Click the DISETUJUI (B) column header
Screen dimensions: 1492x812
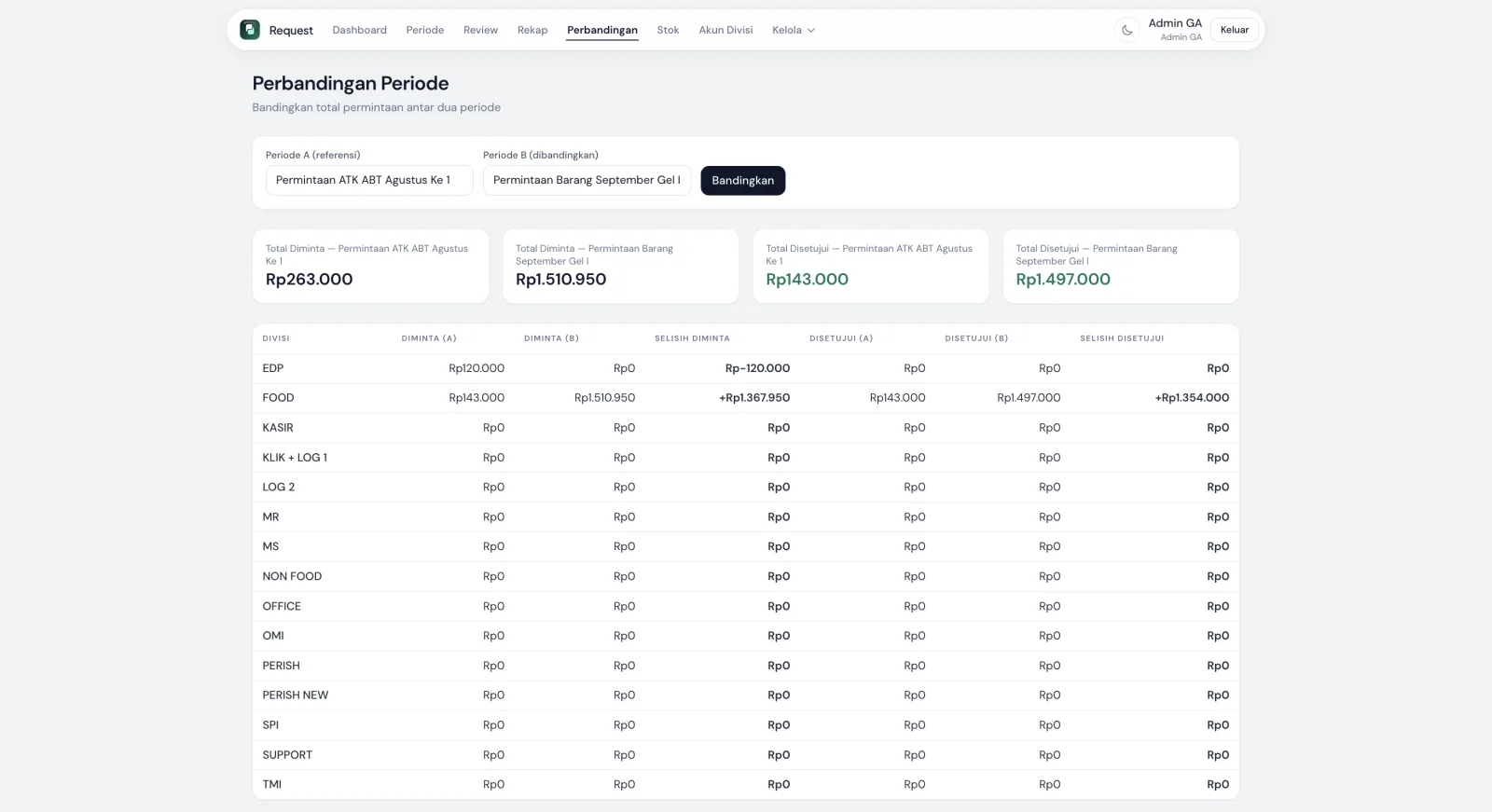point(976,338)
